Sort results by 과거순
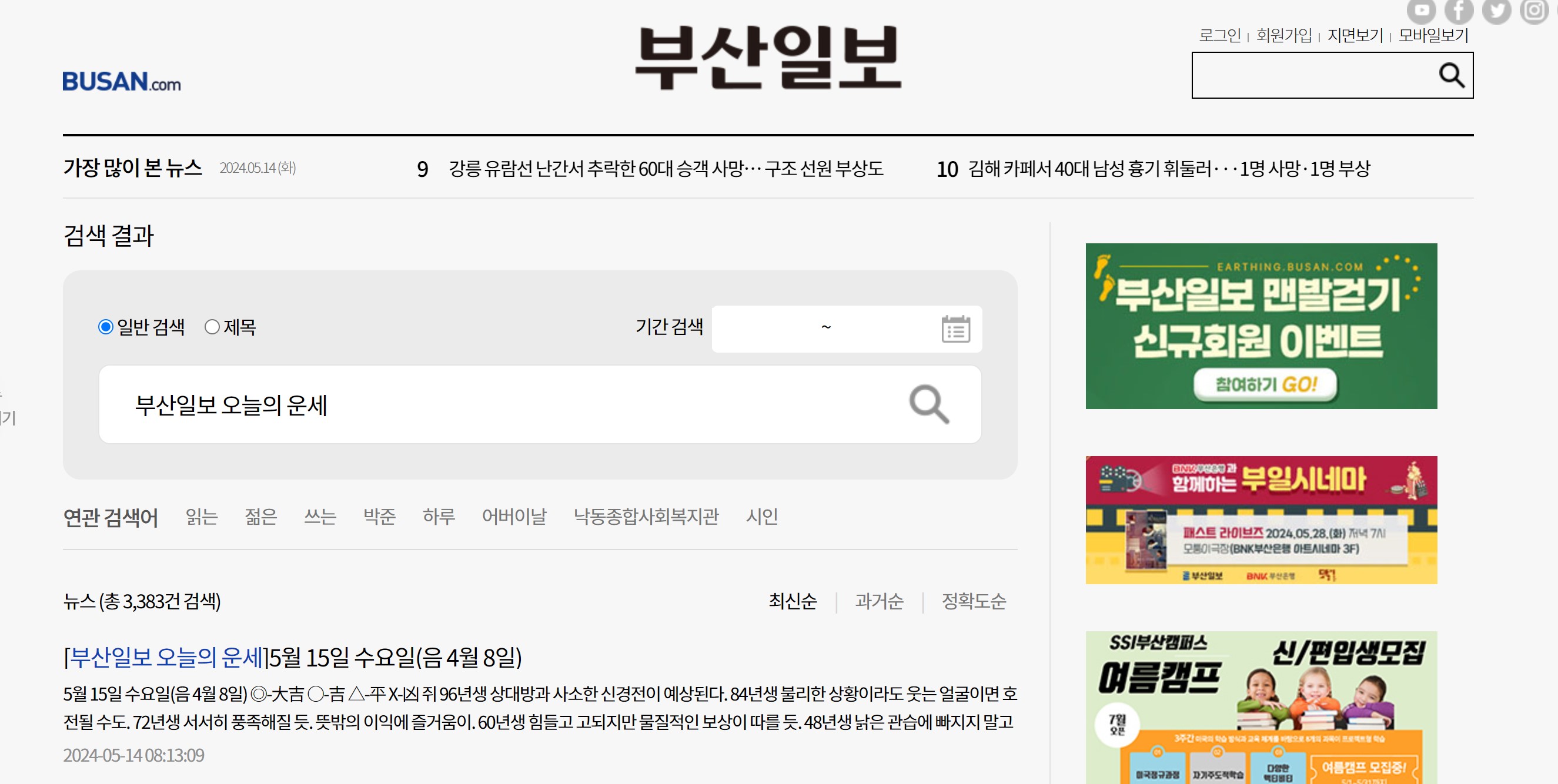Screen dimensions: 1558x784 [x=879, y=601]
